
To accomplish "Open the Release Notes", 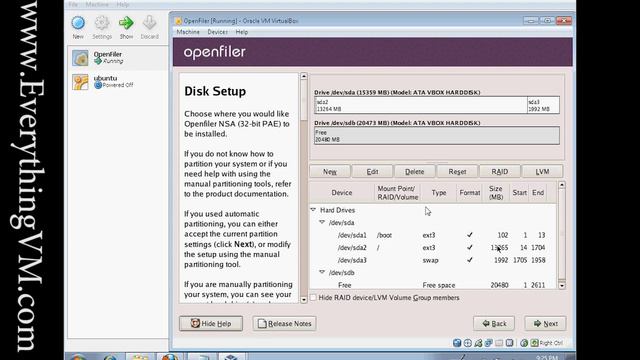I will click(x=284, y=323).
